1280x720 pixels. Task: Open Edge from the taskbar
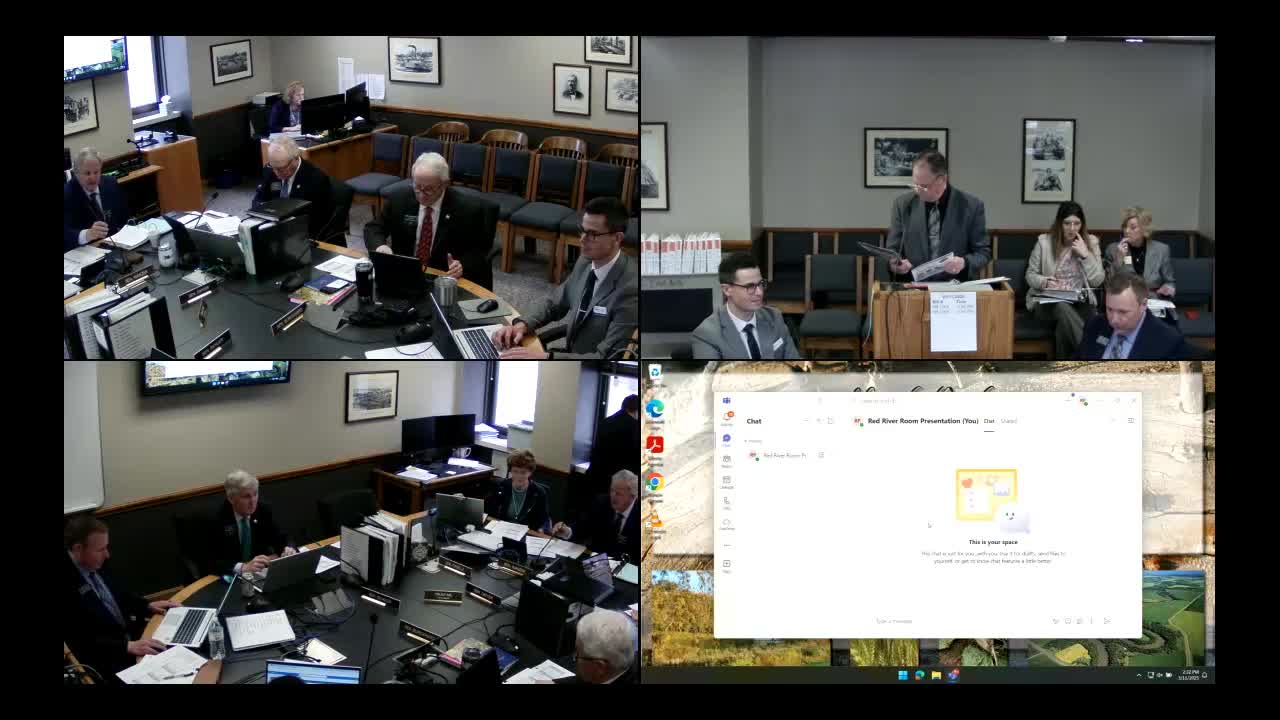[x=920, y=675]
